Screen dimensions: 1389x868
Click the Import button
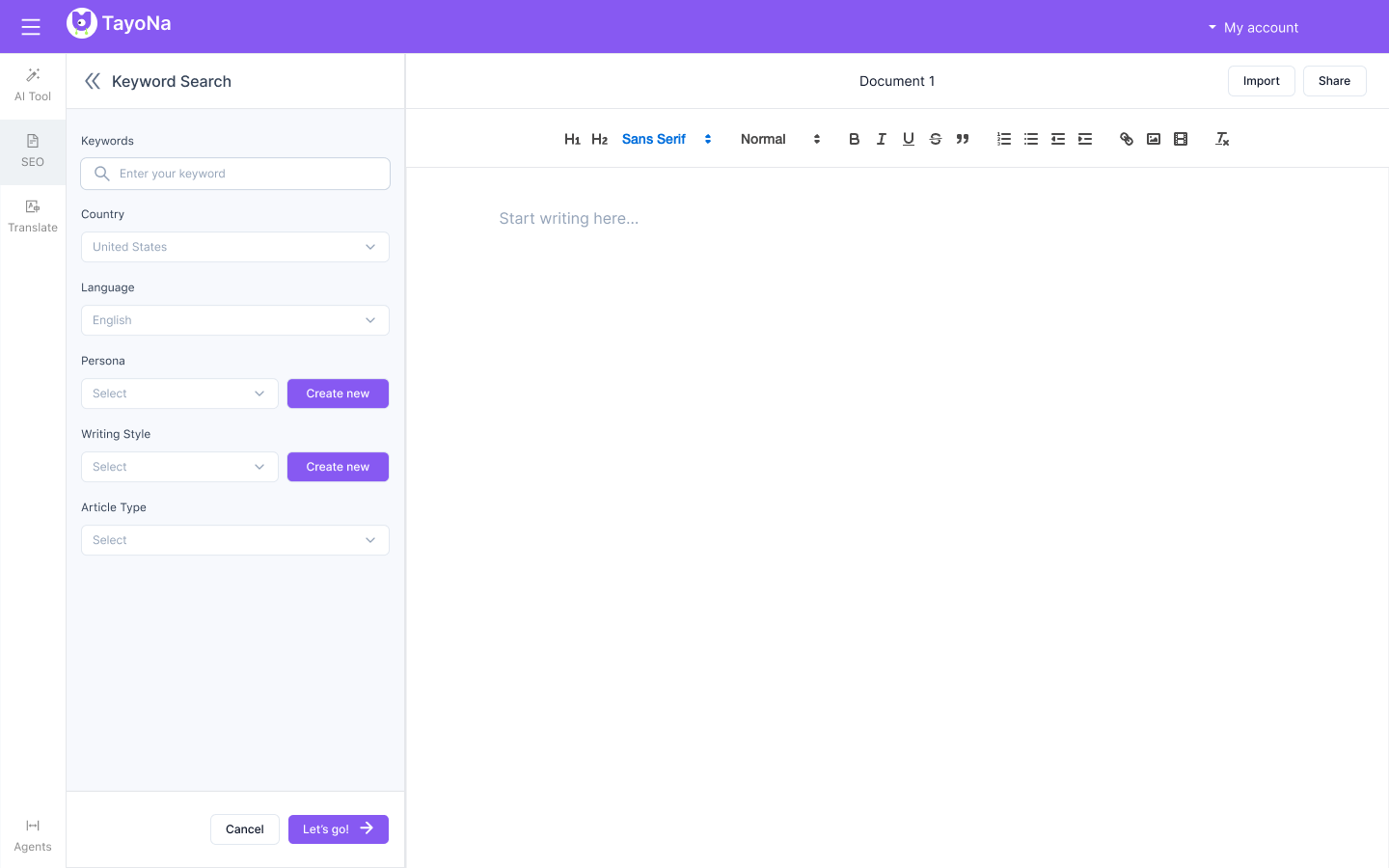pos(1261,81)
